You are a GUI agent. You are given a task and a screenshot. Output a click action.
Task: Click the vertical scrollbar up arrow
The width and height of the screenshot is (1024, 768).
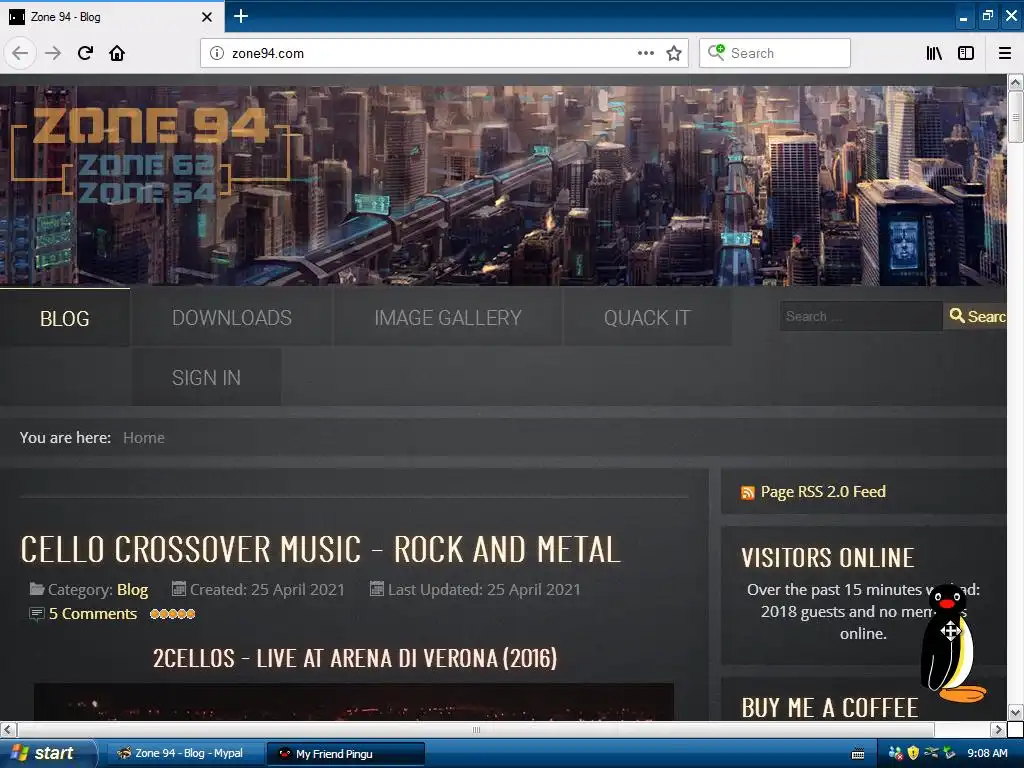point(1015,82)
